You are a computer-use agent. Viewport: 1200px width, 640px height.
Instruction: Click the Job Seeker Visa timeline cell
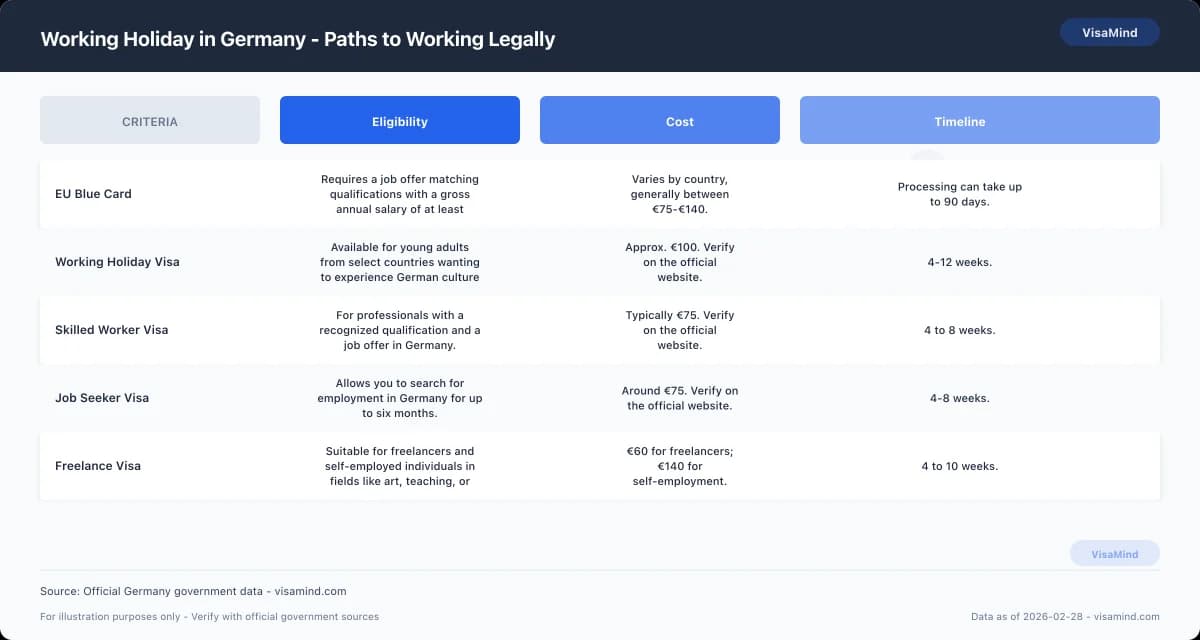point(959,397)
